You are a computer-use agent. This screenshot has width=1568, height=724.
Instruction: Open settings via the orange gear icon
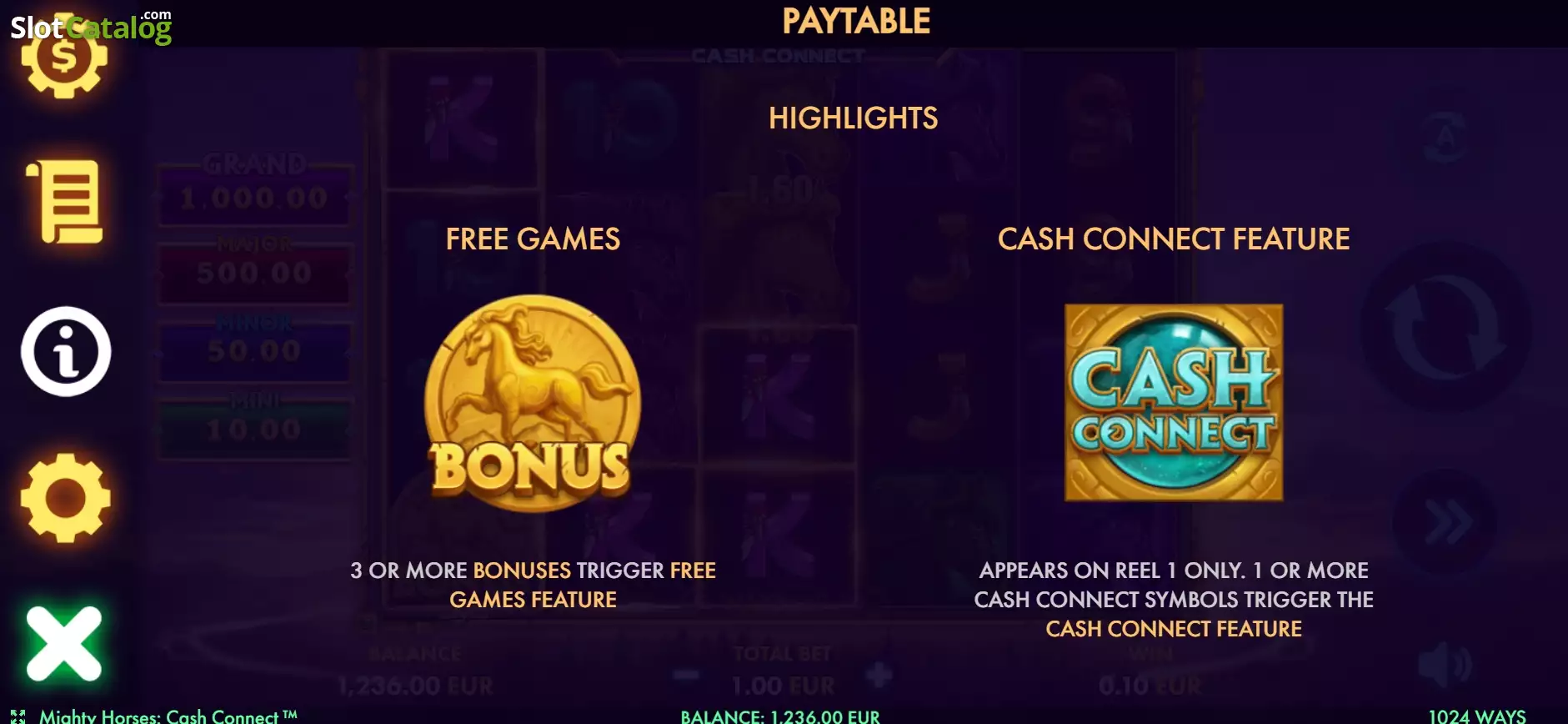66,498
